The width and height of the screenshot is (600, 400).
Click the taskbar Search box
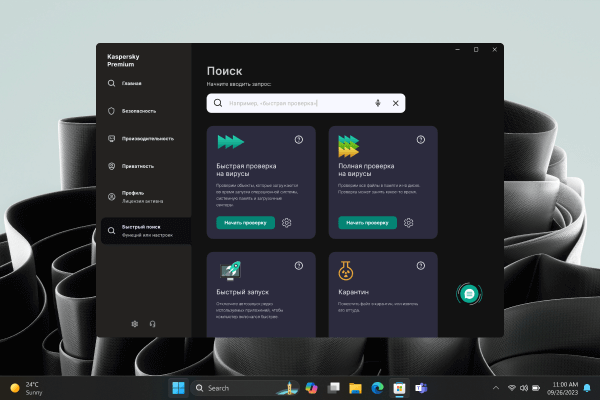(245, 388)
